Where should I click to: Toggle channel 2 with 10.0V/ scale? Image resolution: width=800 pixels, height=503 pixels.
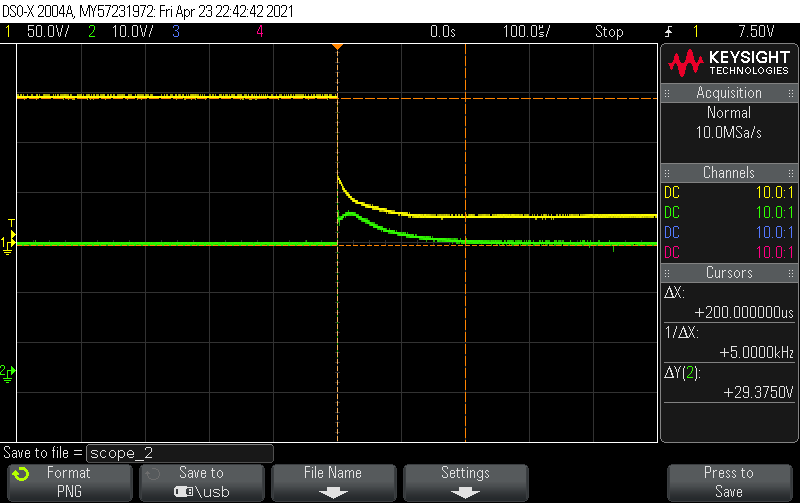click(x=120, y=32)
